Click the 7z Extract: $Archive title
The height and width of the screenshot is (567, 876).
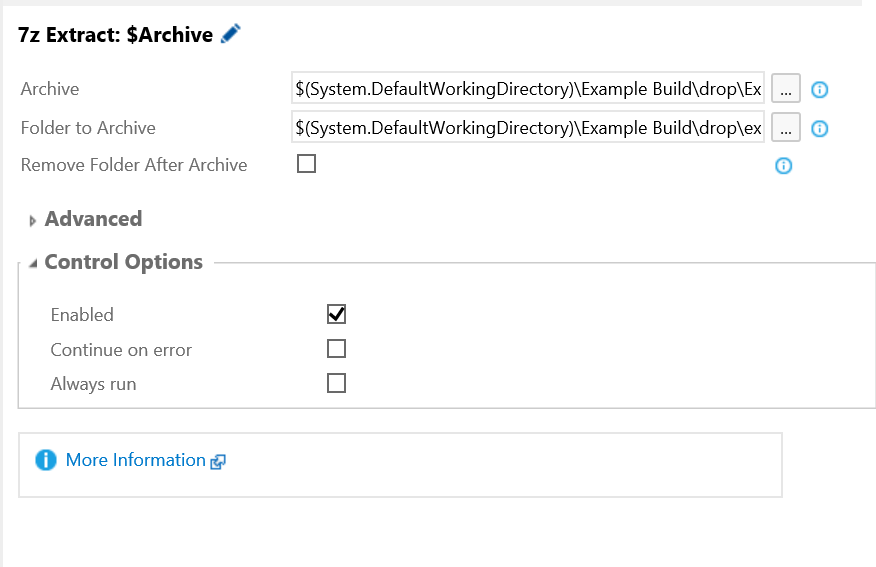[115, 35]
